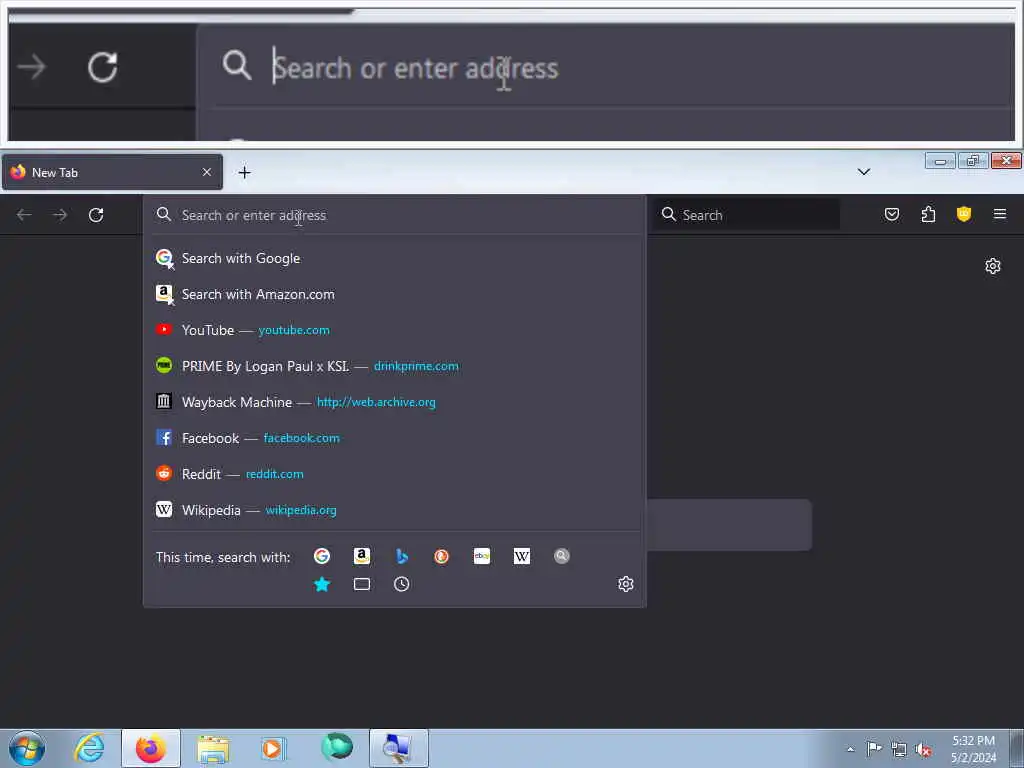Close the New Tab tab
Image resolution: width=1024 pixels, height=768 pixels.
[207, 172]
